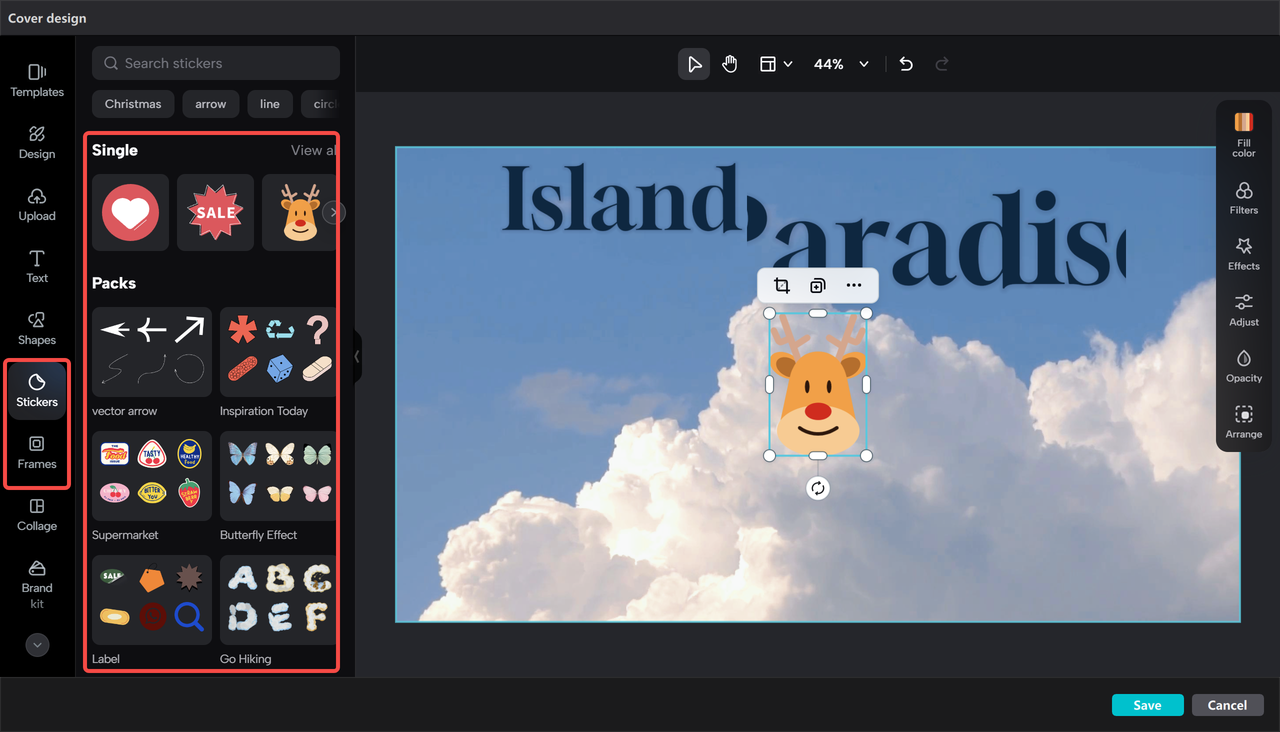Duplicate the selected sticker
The width and height of the screenshot is (1280, 732).
817,285
